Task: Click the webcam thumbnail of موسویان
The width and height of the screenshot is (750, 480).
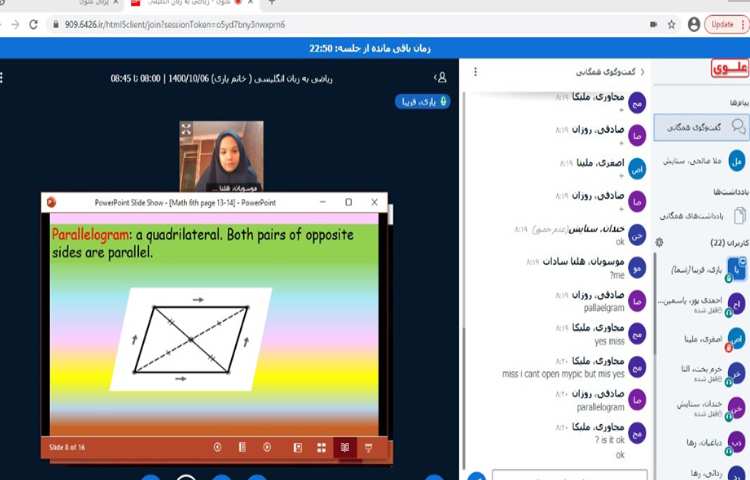Action: (x=221, y=156)
